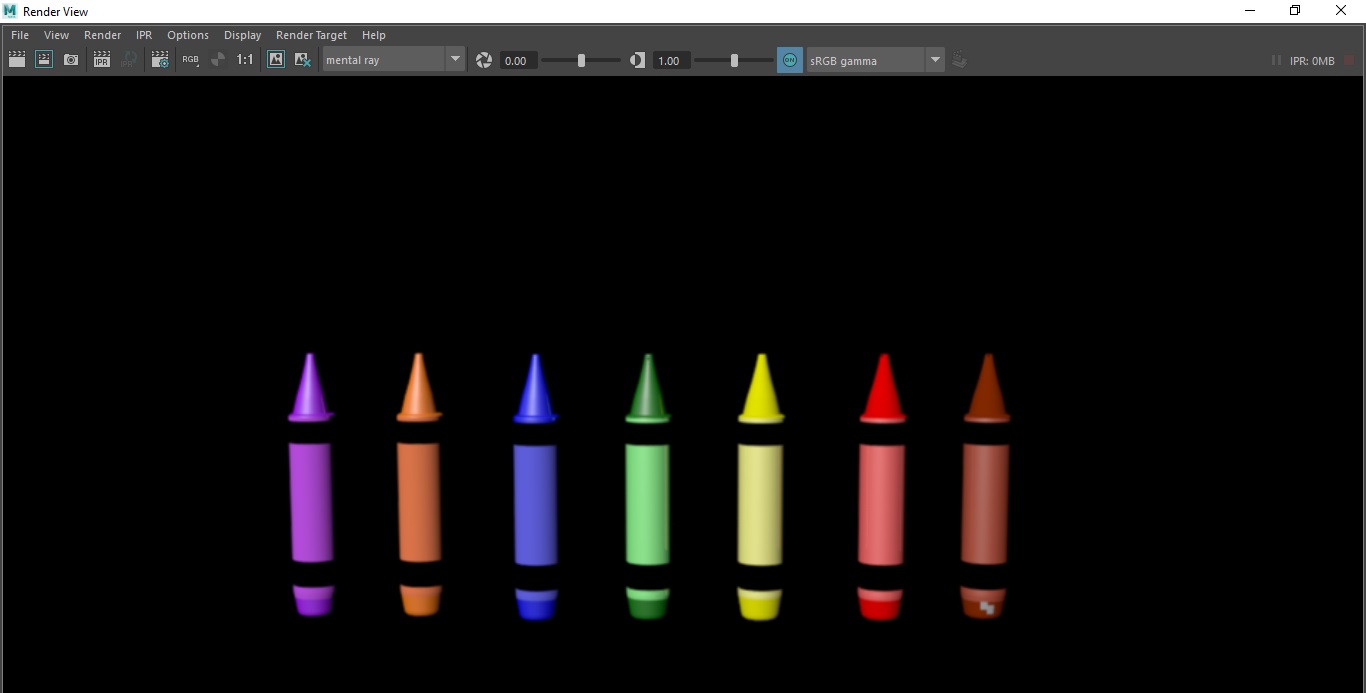Start an IPR render

(102, 59)
